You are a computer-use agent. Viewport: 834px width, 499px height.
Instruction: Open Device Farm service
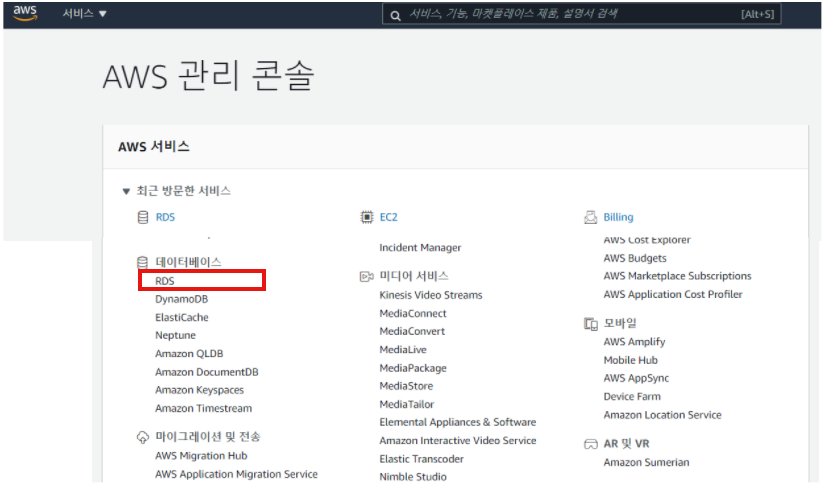coord(632,396)
